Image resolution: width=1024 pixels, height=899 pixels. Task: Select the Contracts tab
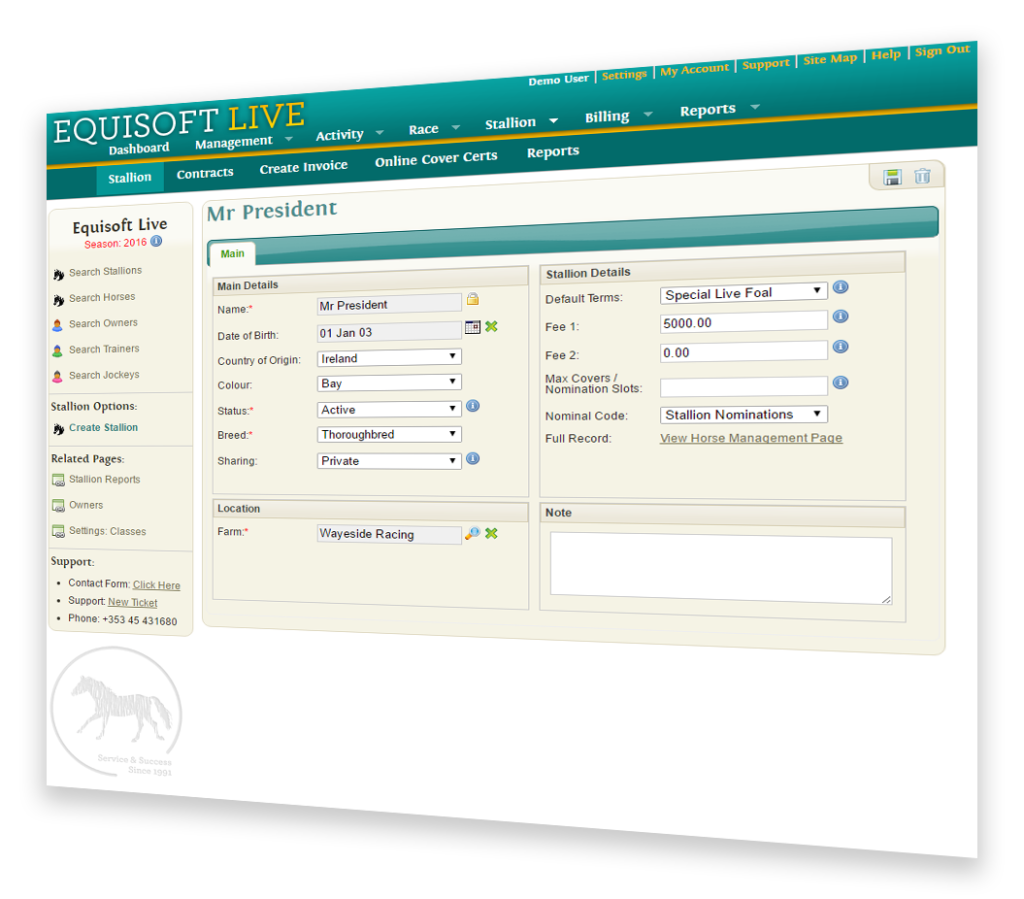204,172
